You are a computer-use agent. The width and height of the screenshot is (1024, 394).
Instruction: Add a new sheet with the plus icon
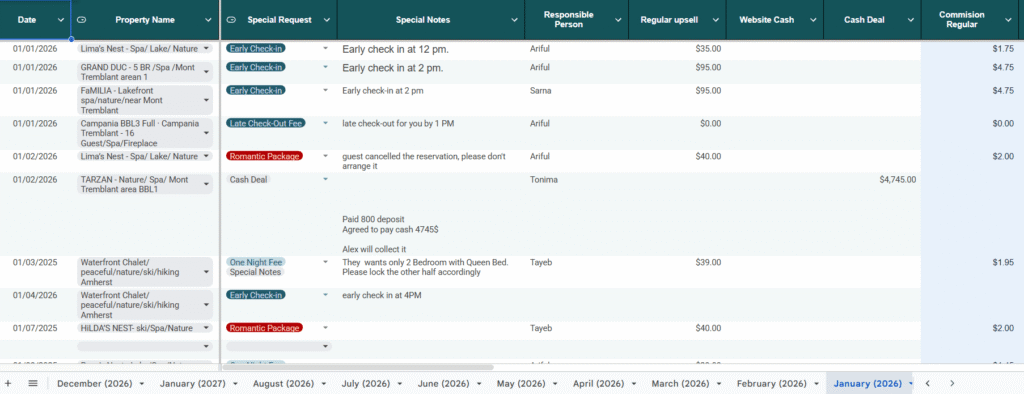(x=8, y=384)
